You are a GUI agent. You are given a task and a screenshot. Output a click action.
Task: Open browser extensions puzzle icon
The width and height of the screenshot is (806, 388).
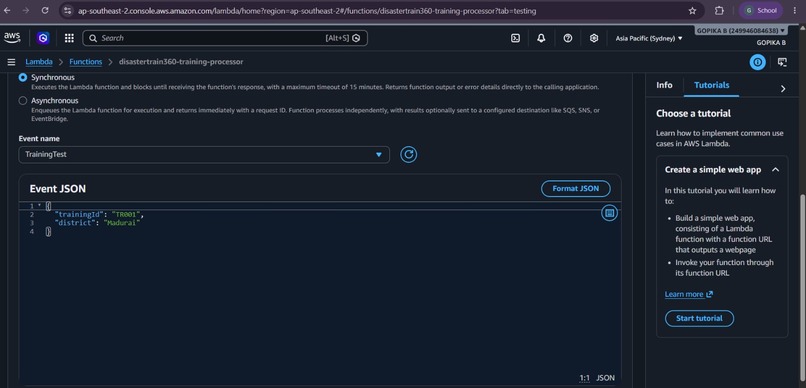pyautogui.click(x=719, y=10)
